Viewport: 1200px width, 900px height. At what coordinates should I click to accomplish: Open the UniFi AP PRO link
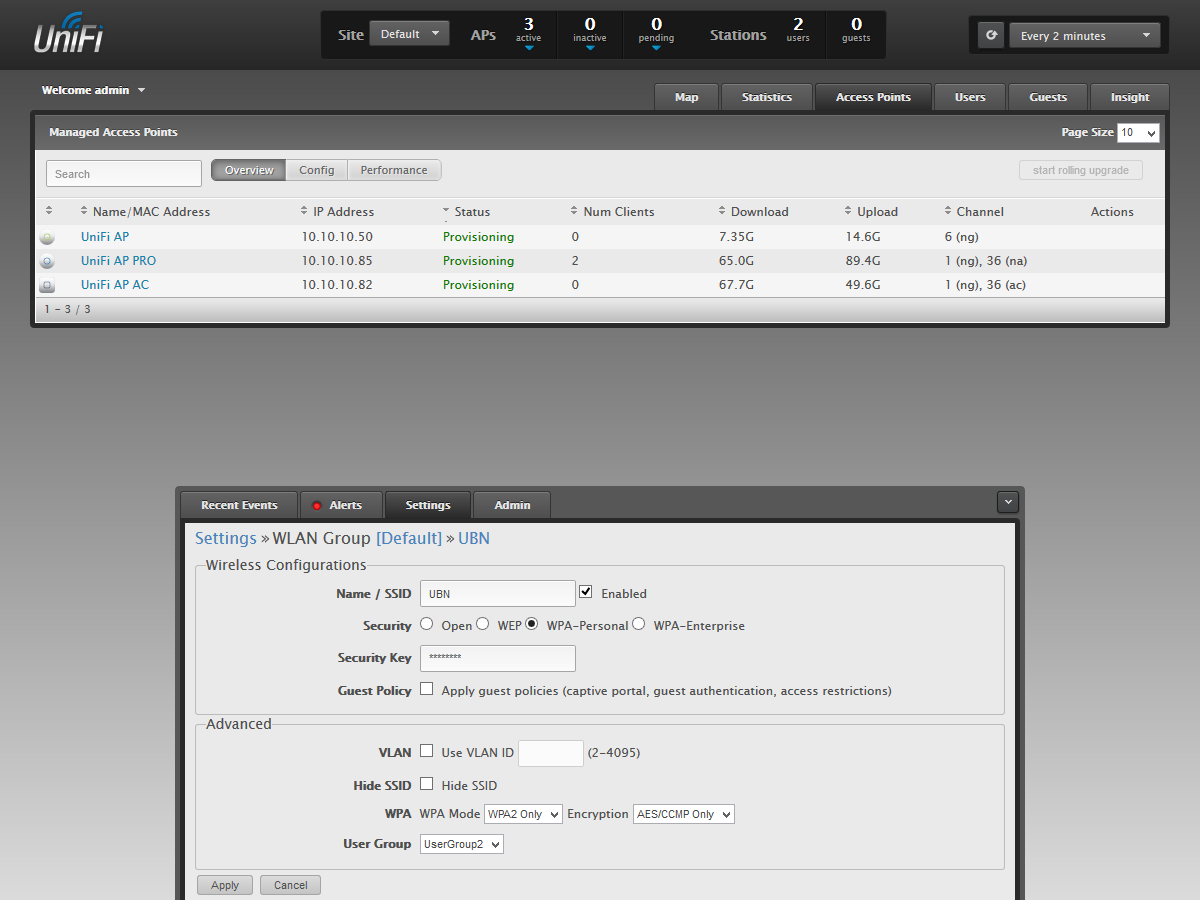point(118,261)
